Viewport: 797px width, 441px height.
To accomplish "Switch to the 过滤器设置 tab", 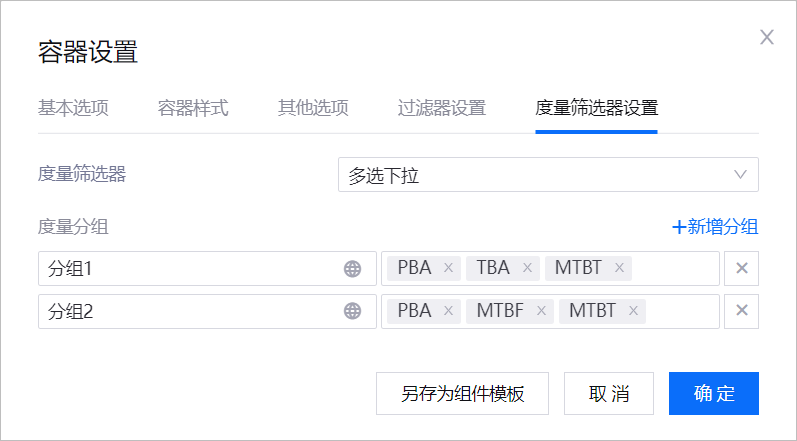I will [x=441, y=108].
